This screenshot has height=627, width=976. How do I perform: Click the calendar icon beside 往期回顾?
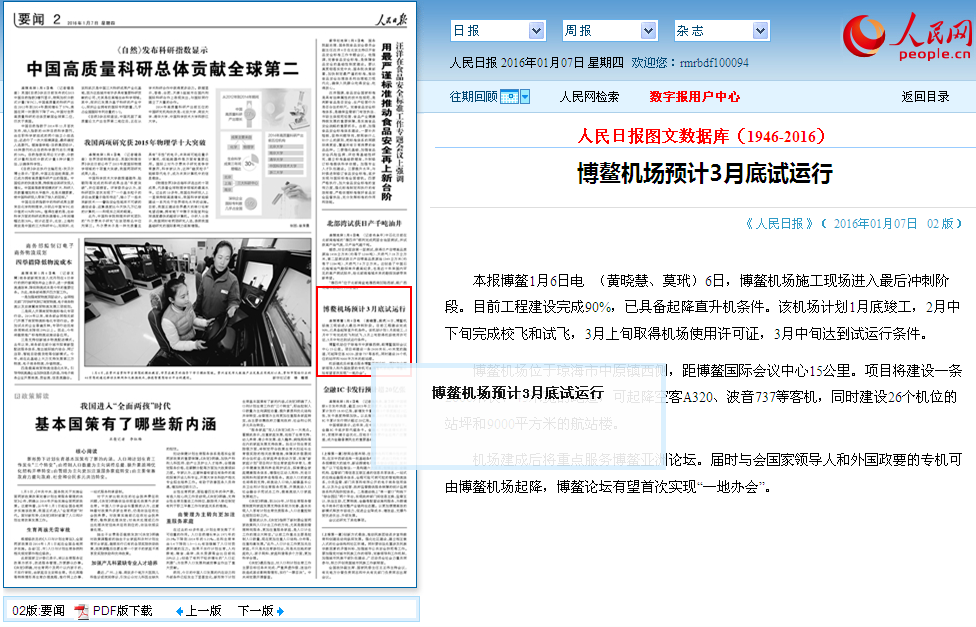pos(509,97)
